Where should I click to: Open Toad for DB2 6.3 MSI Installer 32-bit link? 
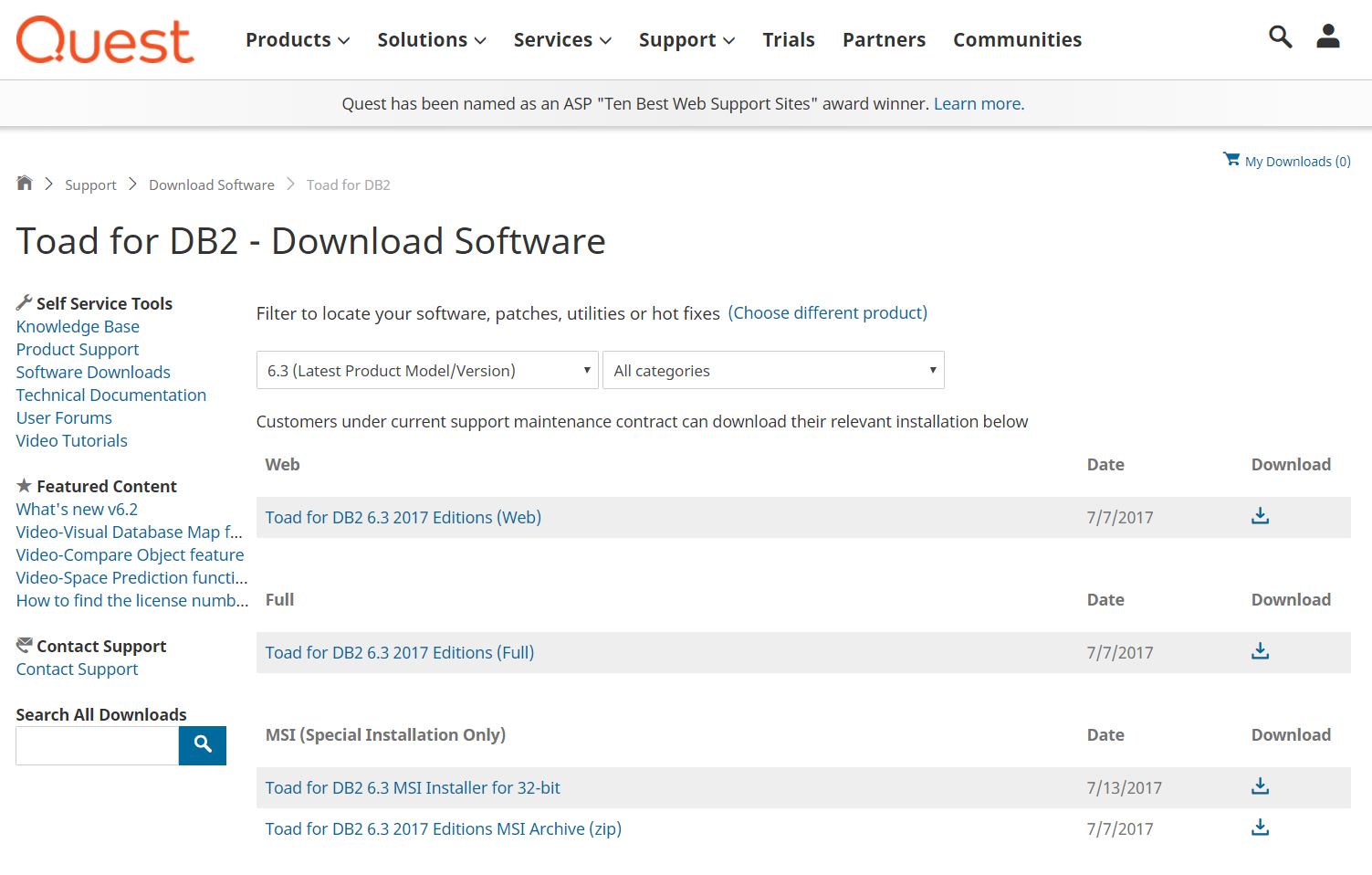[x=413, y=788]
